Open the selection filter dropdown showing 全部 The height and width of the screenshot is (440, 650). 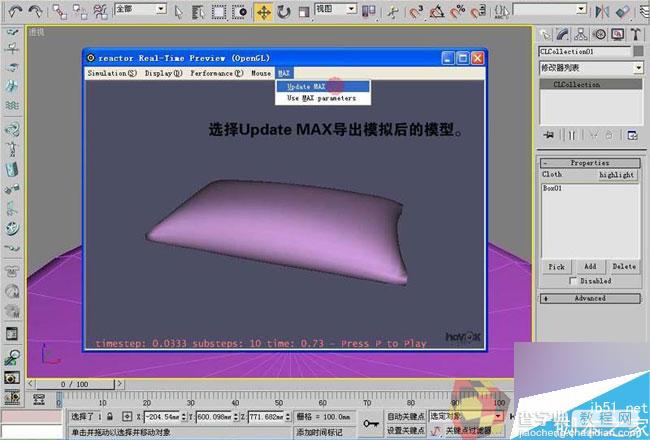pyautogui.click(x=141, y=9)
